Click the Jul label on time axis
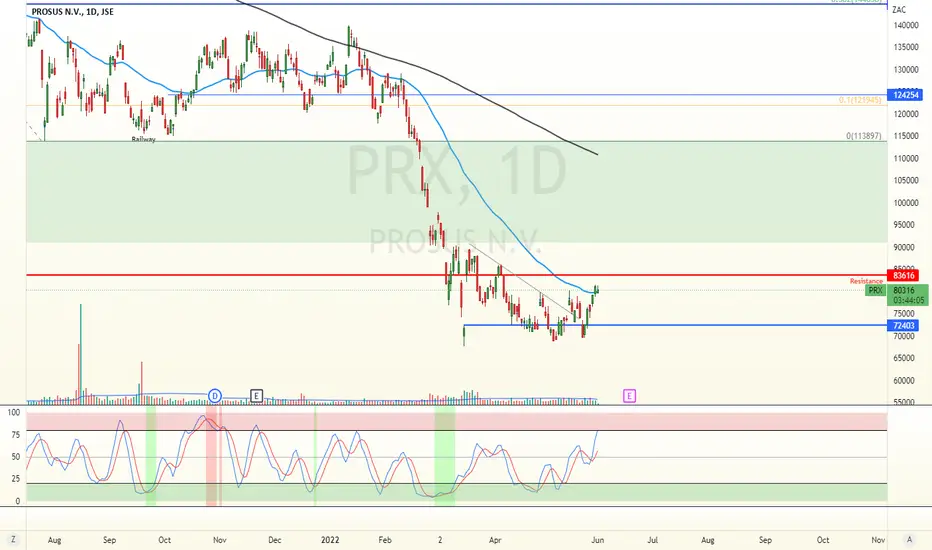 [x=653, y=540]
